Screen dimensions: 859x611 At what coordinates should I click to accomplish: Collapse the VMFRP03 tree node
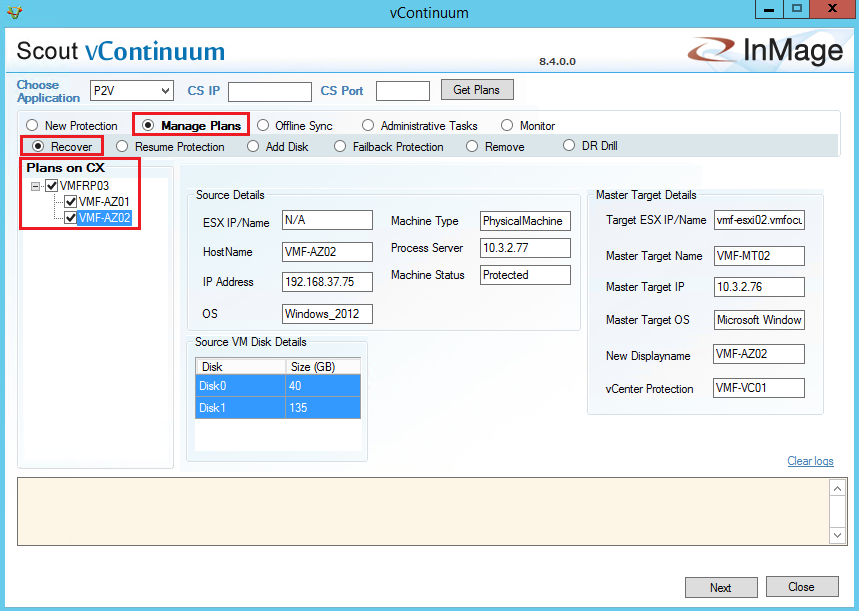coord(36,185)
